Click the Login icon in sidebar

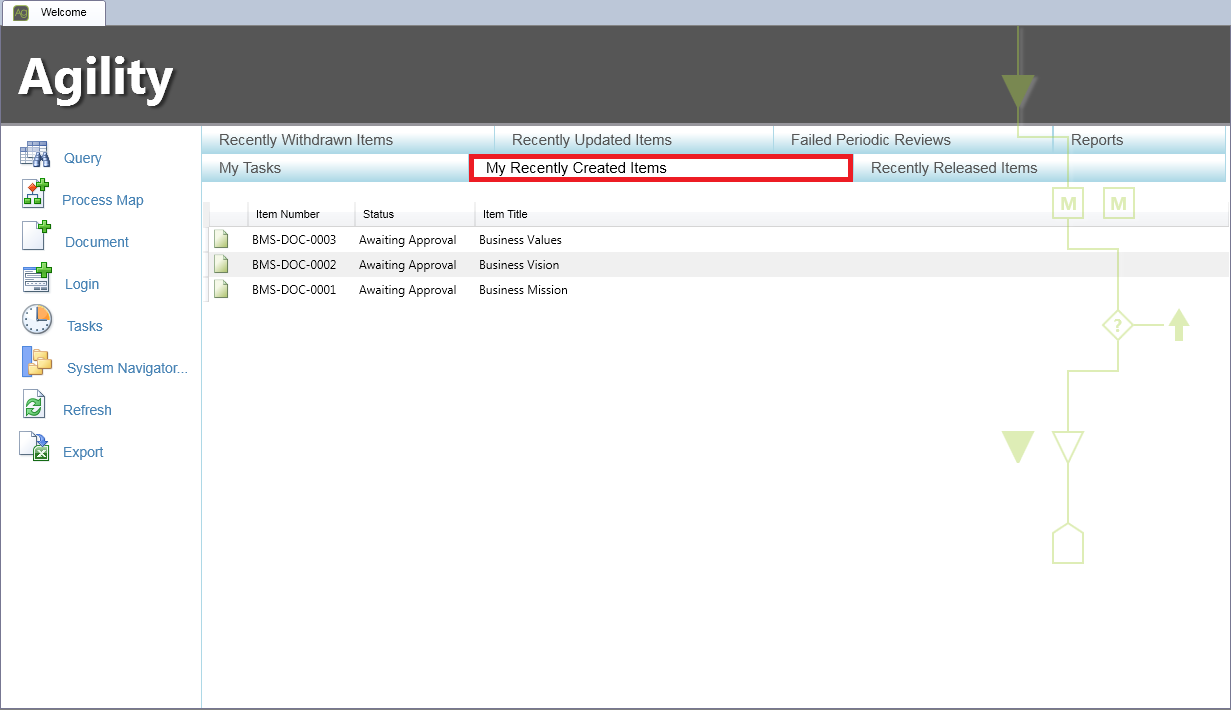(36, 277)
